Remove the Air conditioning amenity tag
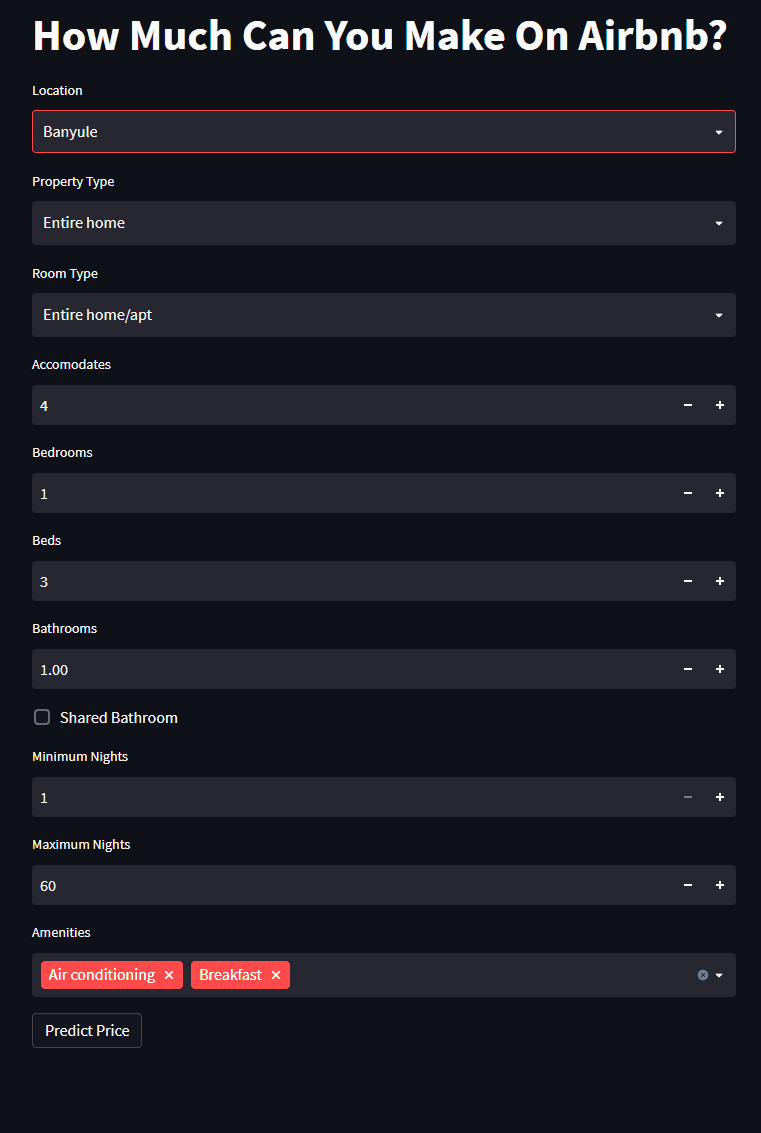Viewport: 761px width, 1133px height. coord(169,974)
